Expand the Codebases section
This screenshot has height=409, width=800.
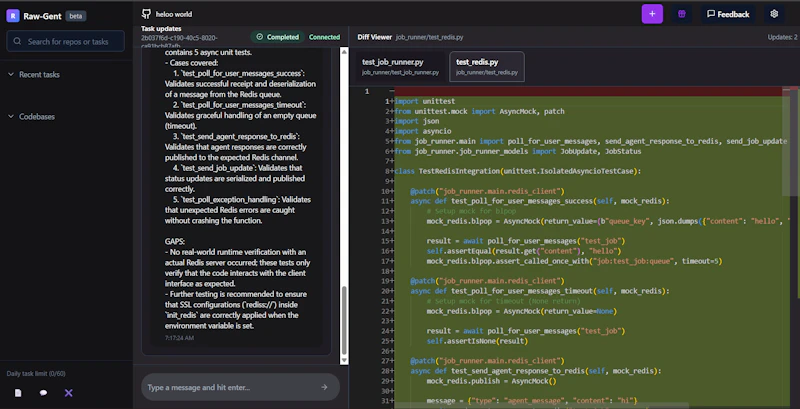click(x=31, y=117)
